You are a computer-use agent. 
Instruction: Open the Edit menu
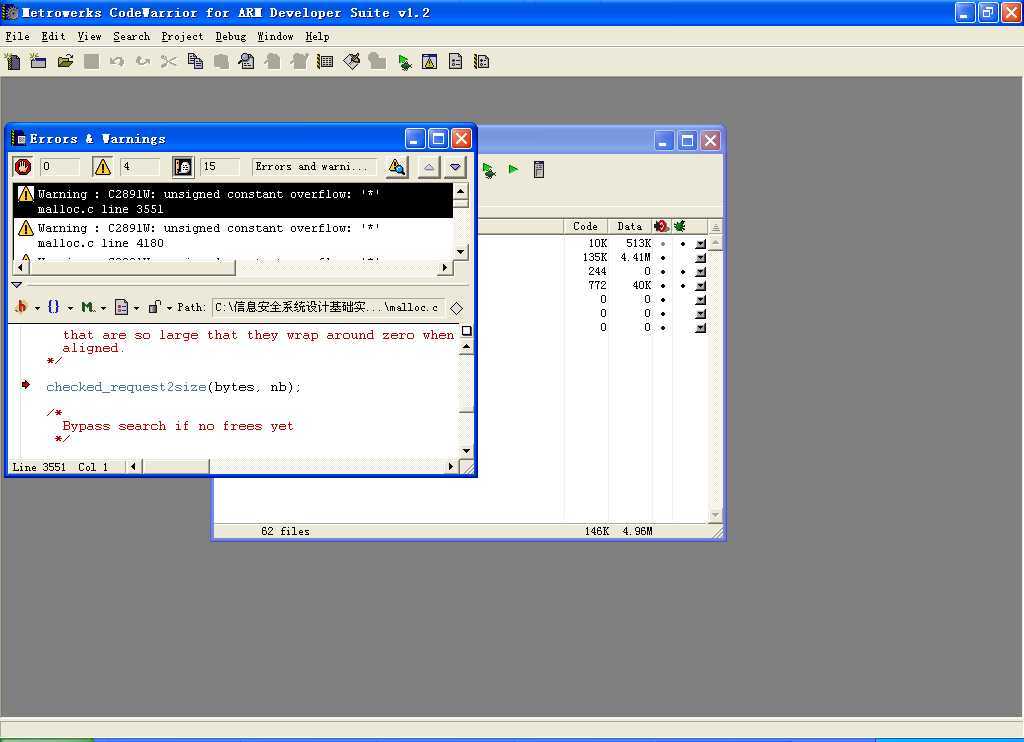click(x=53, y=37)
